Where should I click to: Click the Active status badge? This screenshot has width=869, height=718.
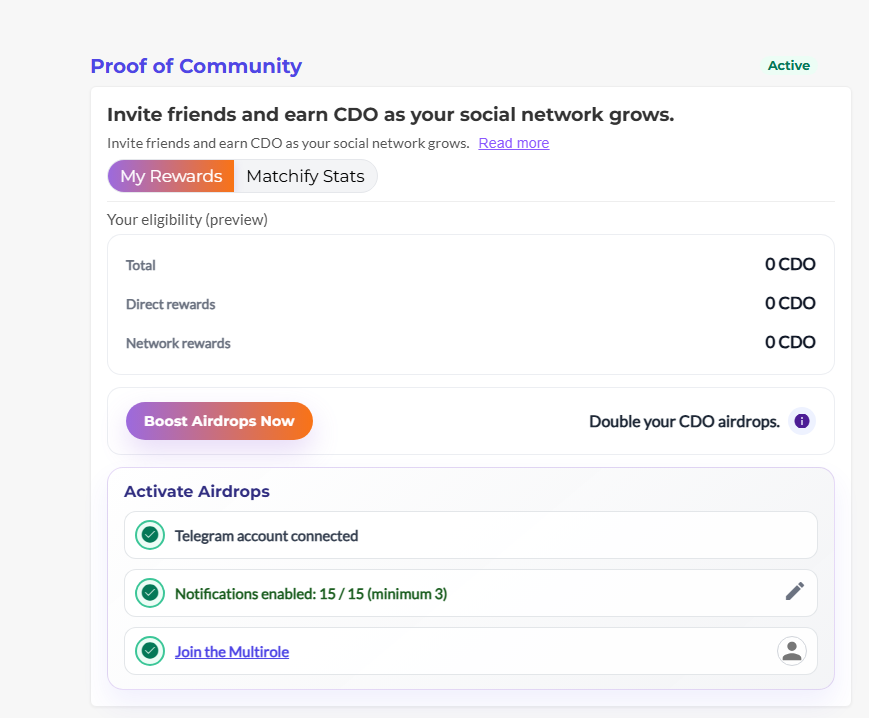[x=788, y=66]
